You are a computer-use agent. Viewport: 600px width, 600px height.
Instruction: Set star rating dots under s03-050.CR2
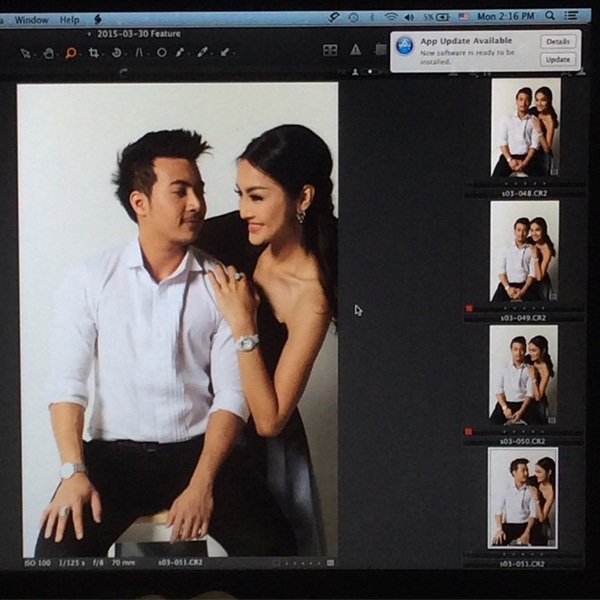point(523,432)
